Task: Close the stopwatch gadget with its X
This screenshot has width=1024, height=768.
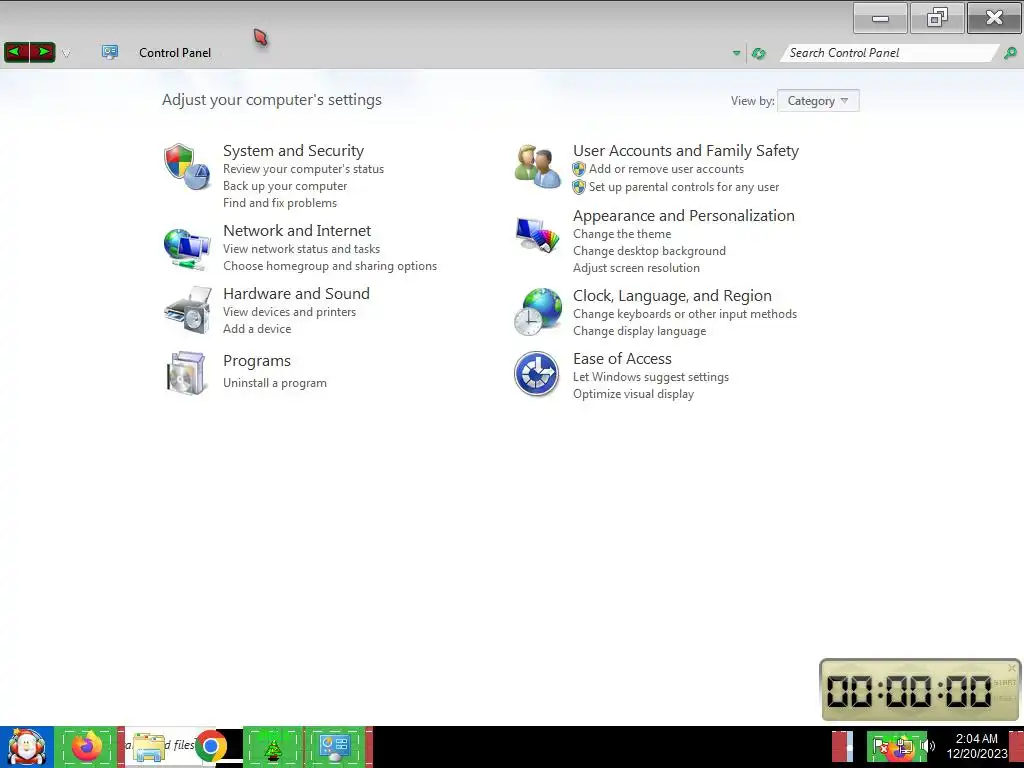Action: click(x=1012, y=667)
